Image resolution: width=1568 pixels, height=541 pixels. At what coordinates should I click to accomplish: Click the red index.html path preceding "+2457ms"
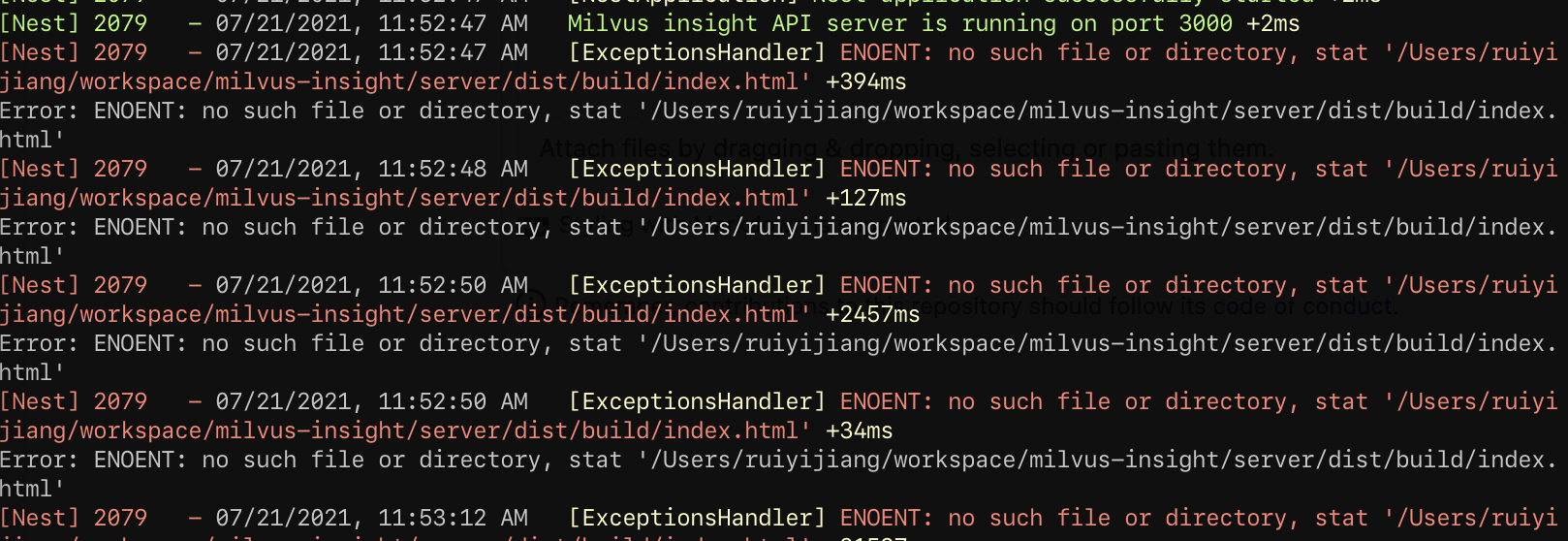coord(406,314)
